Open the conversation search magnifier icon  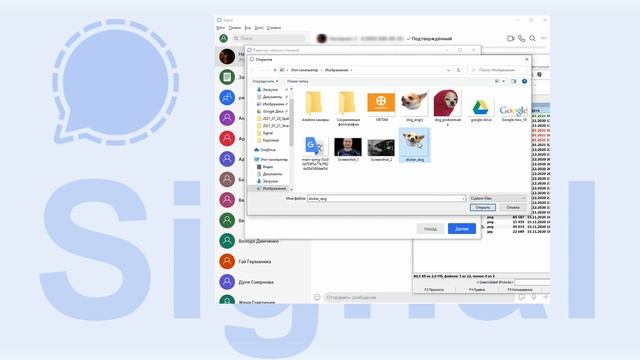pyautogui.click(x=532, y=38)
